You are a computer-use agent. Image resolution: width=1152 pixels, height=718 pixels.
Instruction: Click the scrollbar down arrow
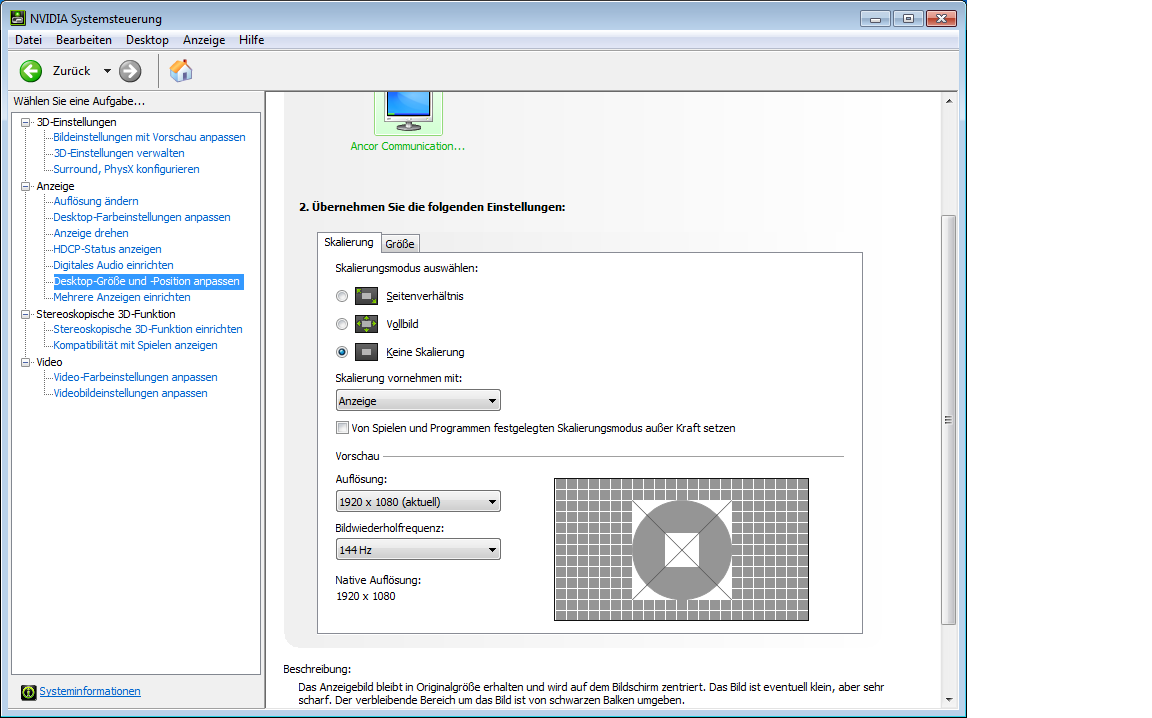coord(948,700)
